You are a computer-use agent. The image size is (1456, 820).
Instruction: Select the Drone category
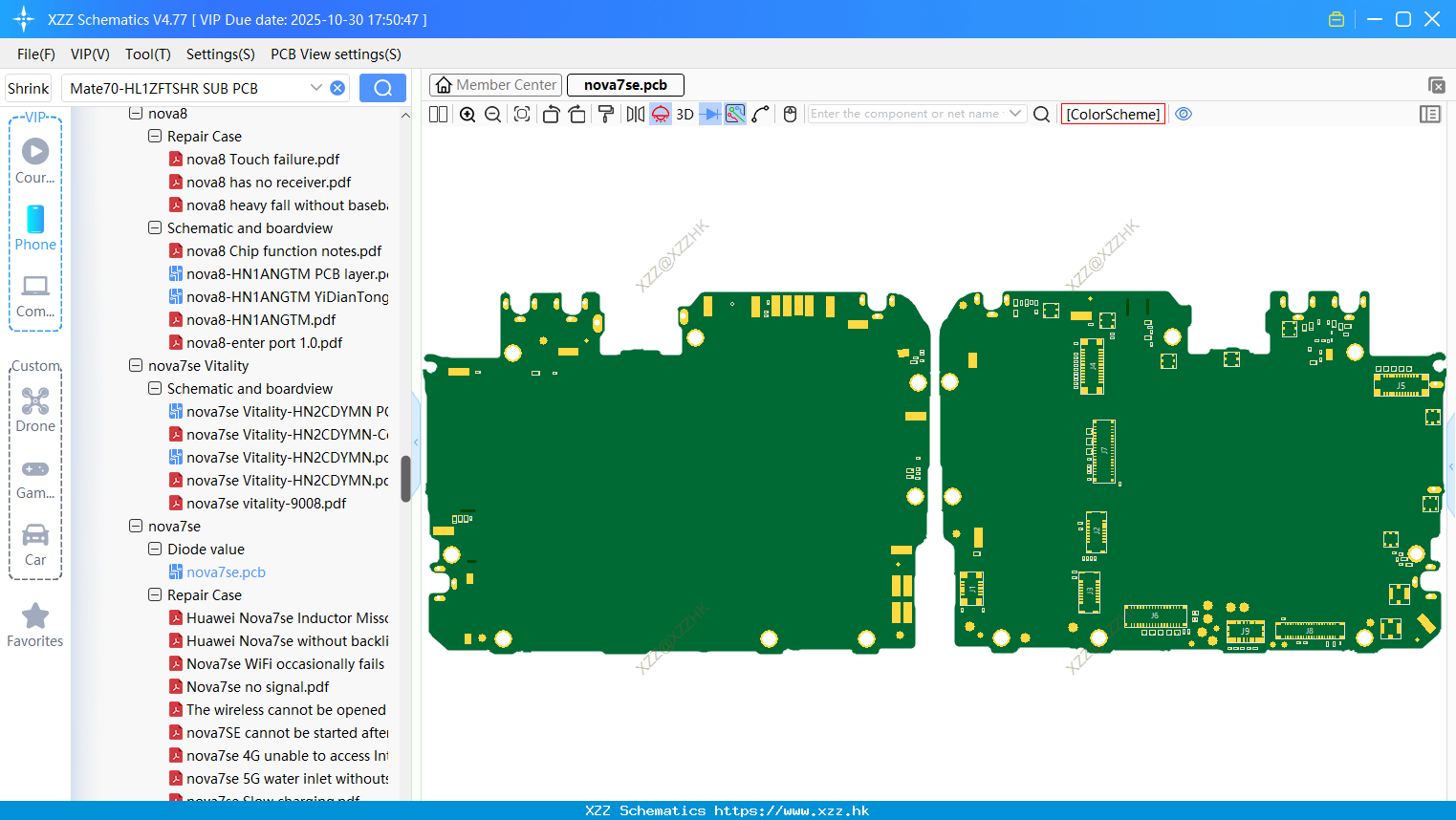pyautogui.click(x=35, y=409)
